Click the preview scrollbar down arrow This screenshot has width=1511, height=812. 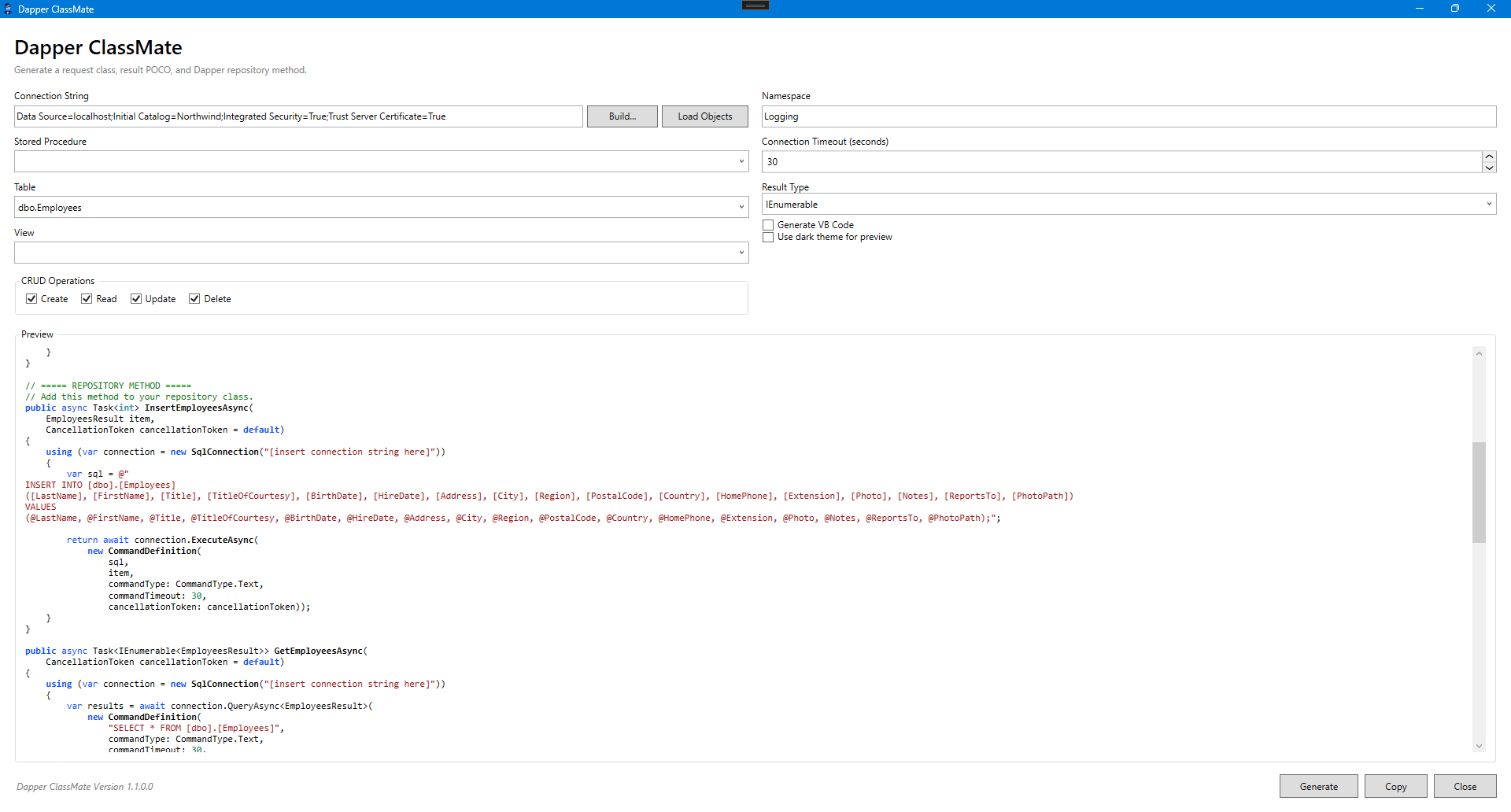(x=1479, y=746)
